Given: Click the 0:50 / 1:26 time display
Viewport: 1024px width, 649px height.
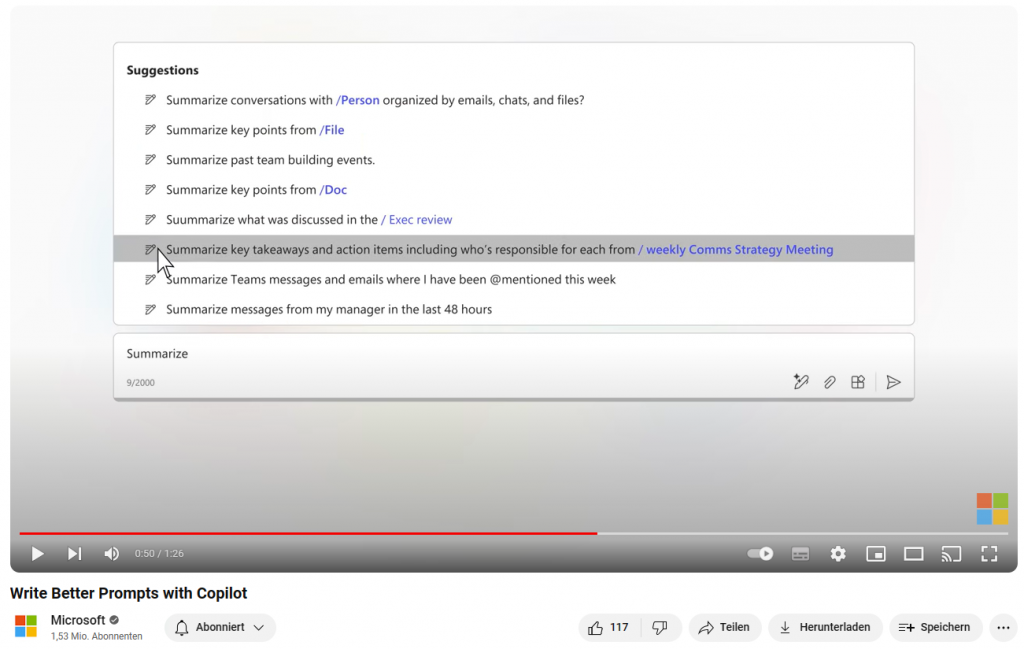Looking at the screenshot, I should 159,554.
